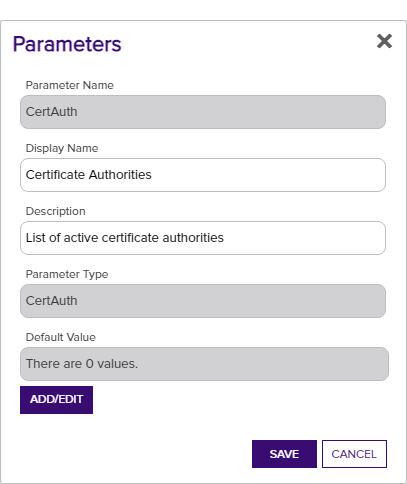Click CertAuth text under Parameter Name
407x484 pixels.
click(x=52, y=112)
